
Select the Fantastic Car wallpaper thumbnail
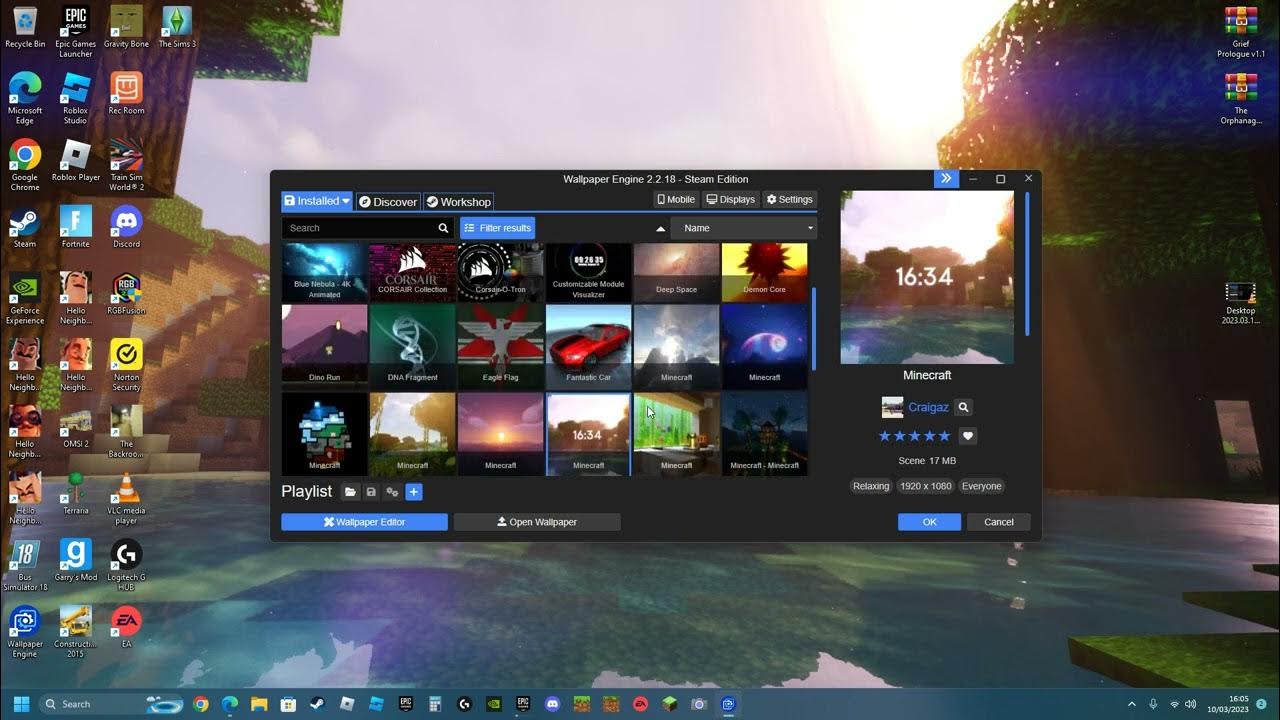[589, 347]
